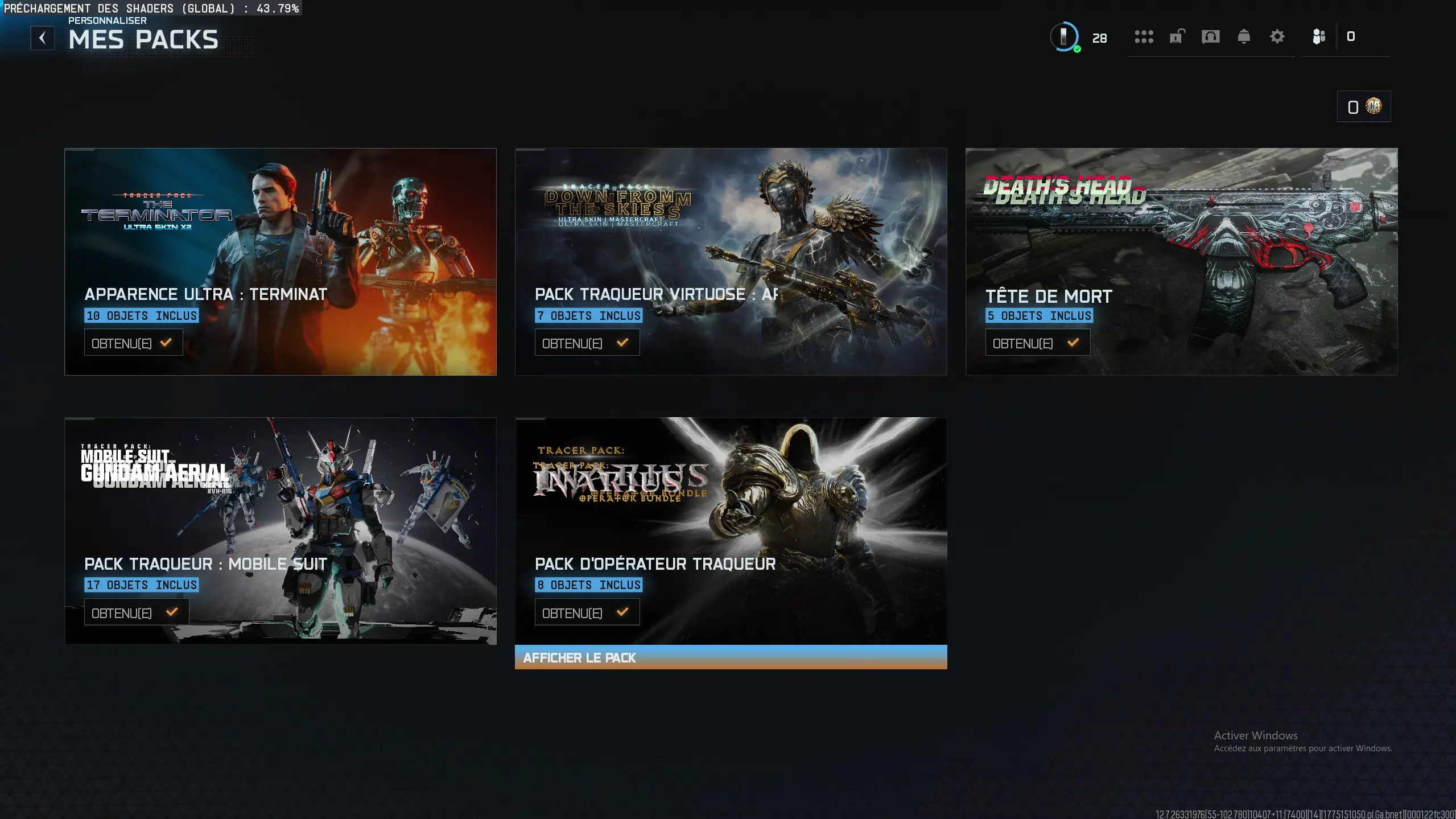This screenshot has width=1456, height=819.
Task: Click Afficher le pack button
Action: [x=731, y=657]
